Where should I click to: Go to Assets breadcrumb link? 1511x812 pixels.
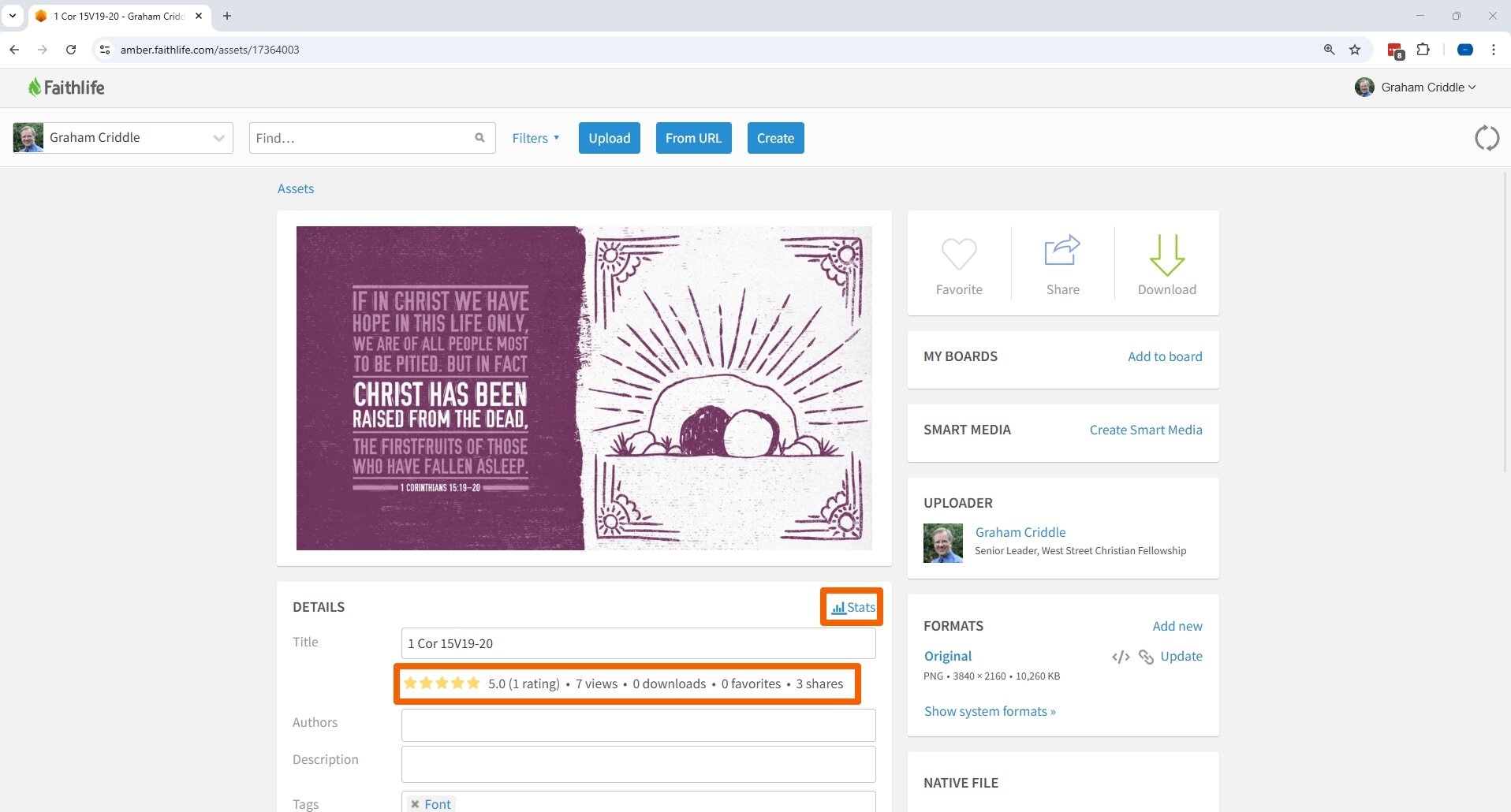(296, 188)
